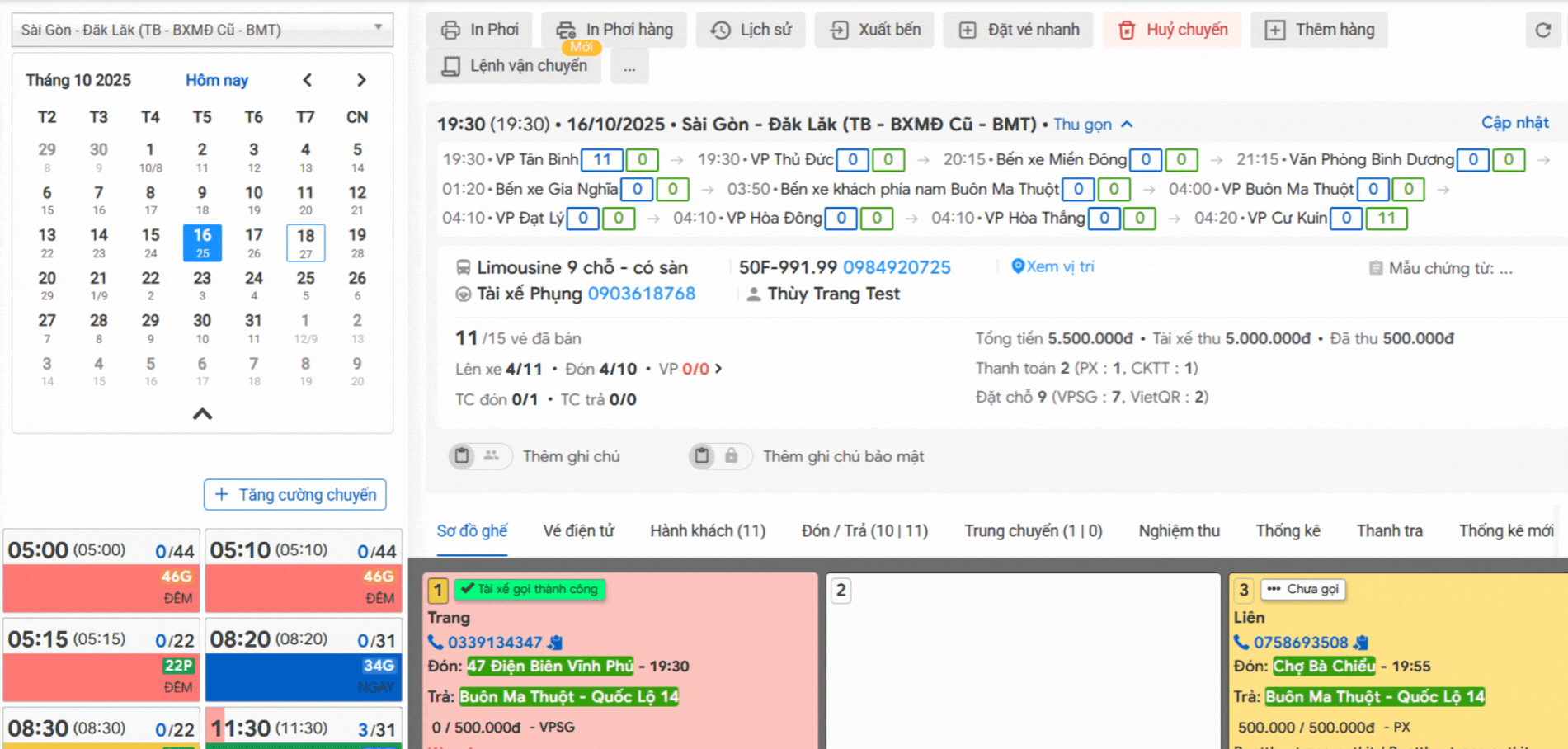Click the Cập nhật link

(x=1514, y=123)
